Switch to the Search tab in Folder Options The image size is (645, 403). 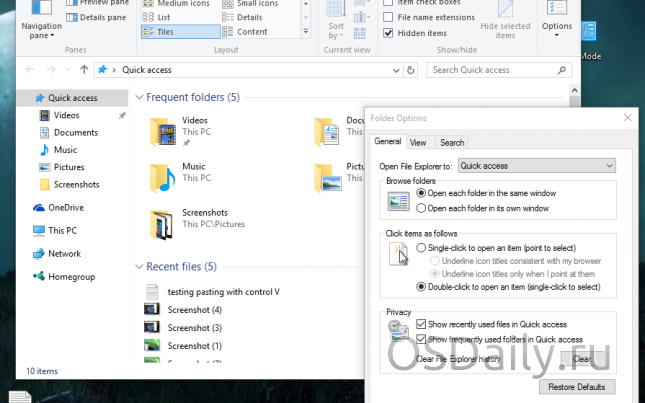click(451, 143)
